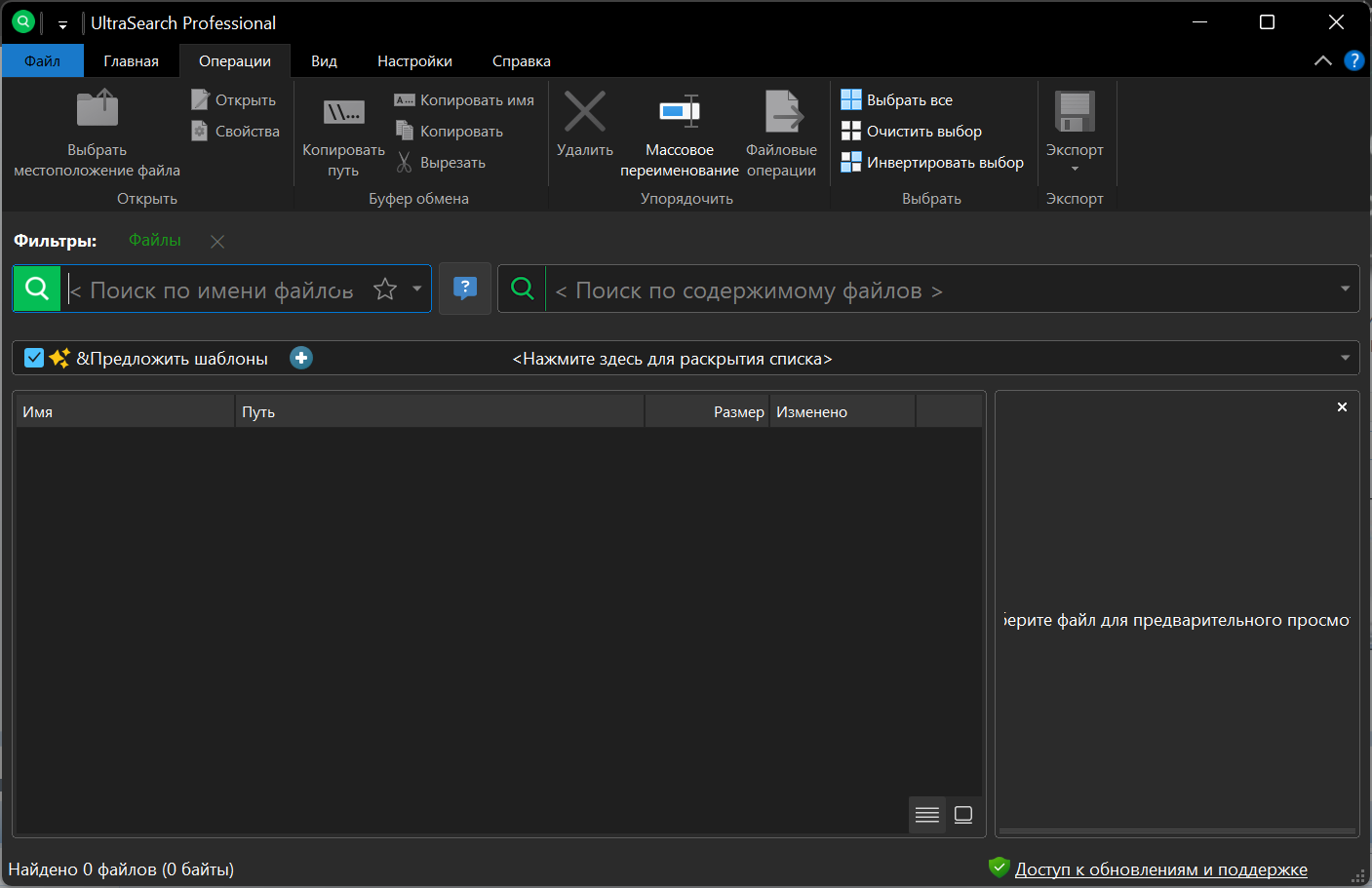Click Вырезать scissors command
The width and height of the screenshot is (1372, 888).
[441, 162]
